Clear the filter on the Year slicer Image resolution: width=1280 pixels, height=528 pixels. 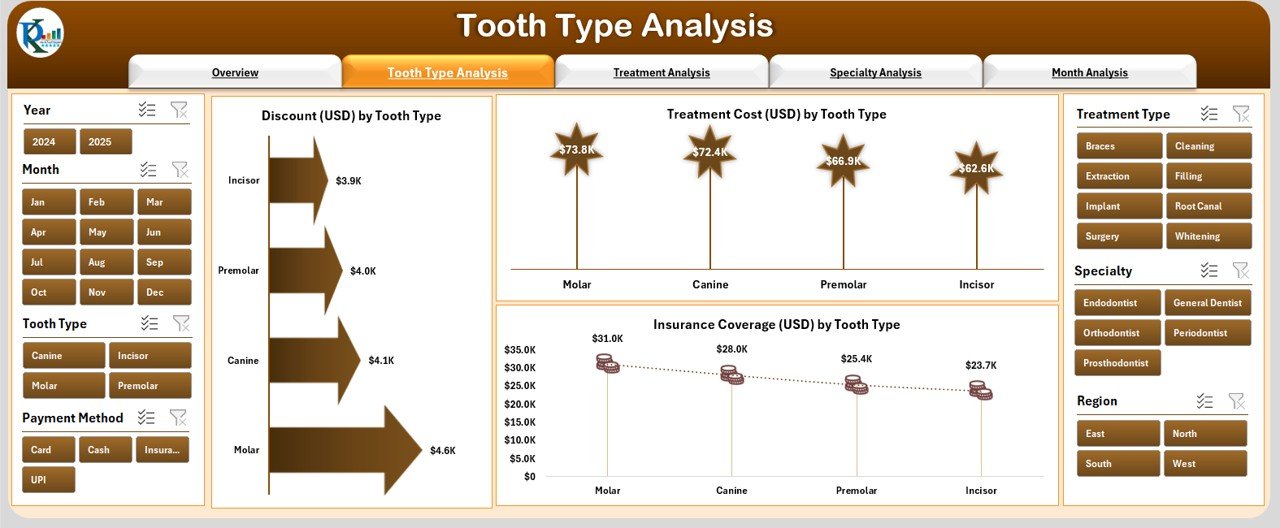[179, 110]
